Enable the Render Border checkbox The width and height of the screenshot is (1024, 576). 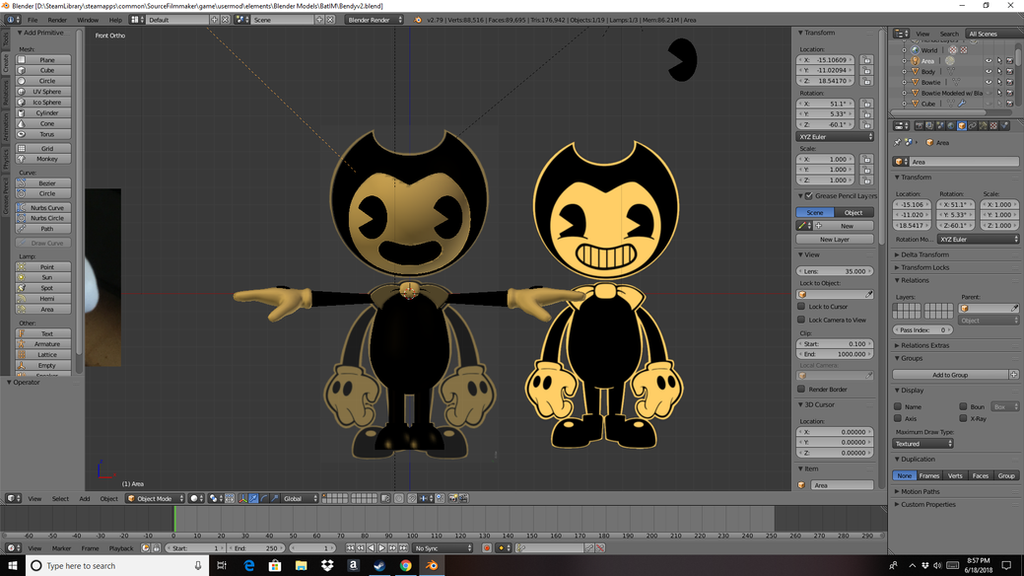tap(801, 389)
